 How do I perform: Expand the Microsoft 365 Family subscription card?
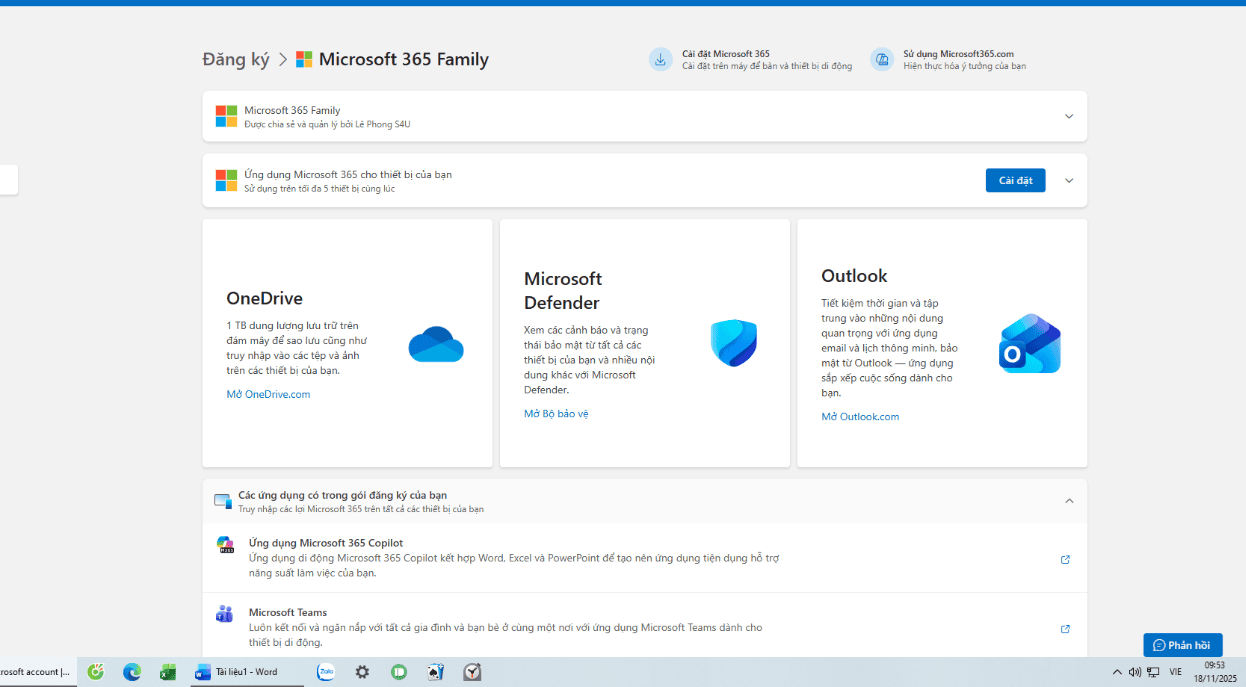click(x=1069, y=116)
